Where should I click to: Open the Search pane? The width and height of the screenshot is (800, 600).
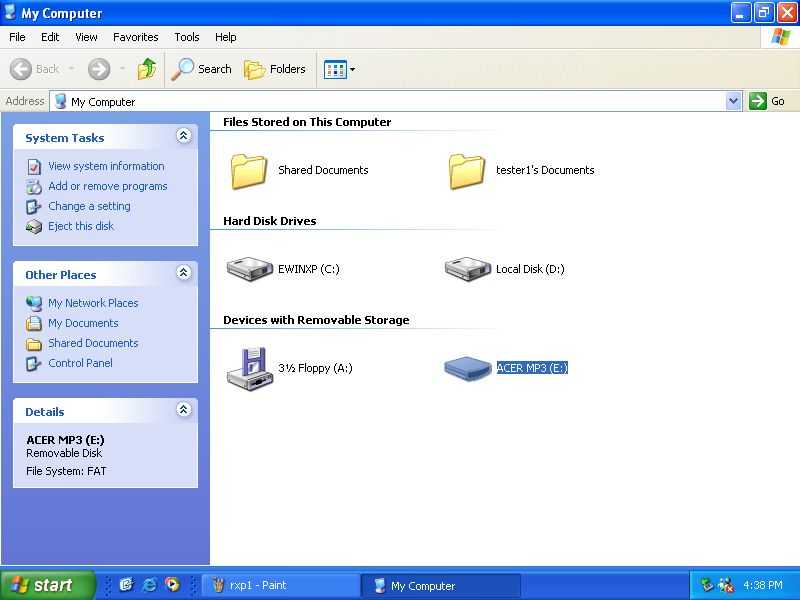tap(201, 69)
